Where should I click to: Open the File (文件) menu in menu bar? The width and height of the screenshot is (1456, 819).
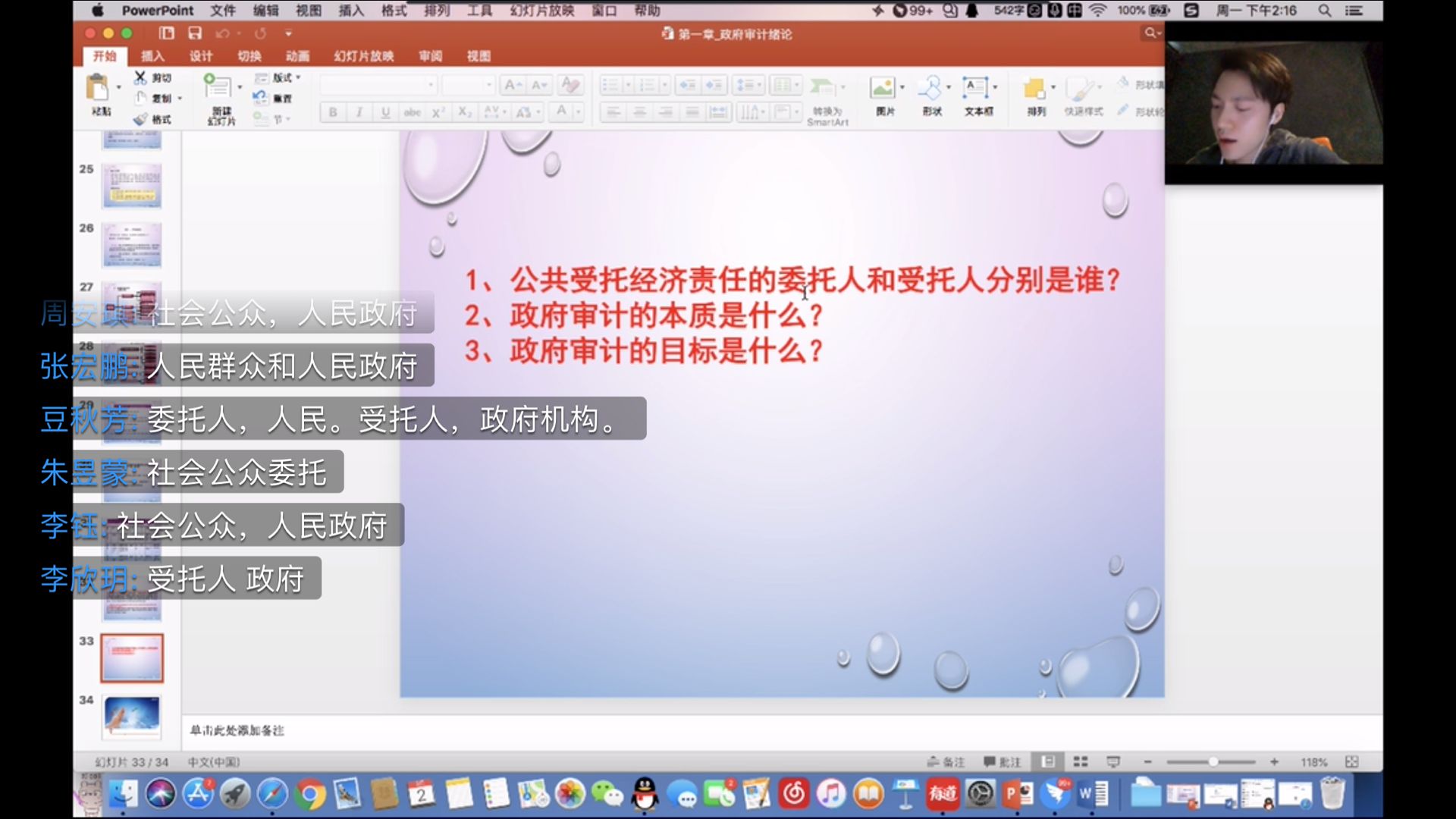tap(223, 11)
